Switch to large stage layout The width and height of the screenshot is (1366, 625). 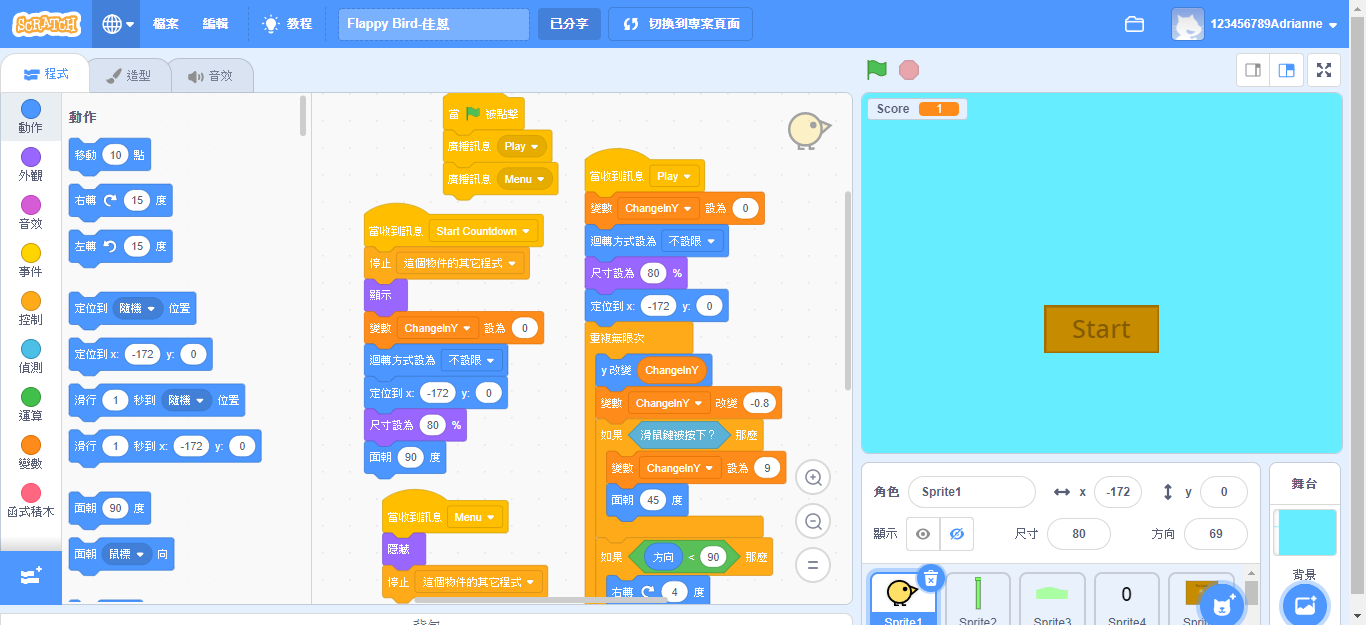(x=1287, y=70)
